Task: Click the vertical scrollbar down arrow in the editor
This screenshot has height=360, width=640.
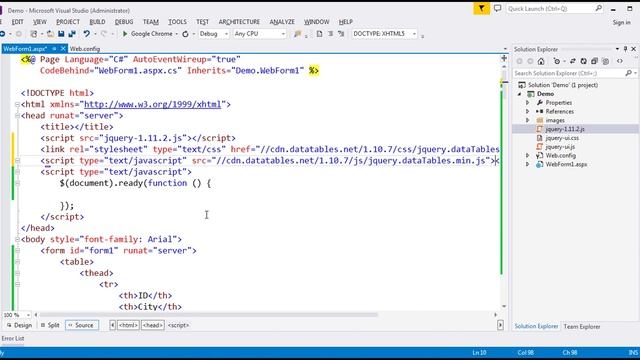Action: click(x=504, y=306)
